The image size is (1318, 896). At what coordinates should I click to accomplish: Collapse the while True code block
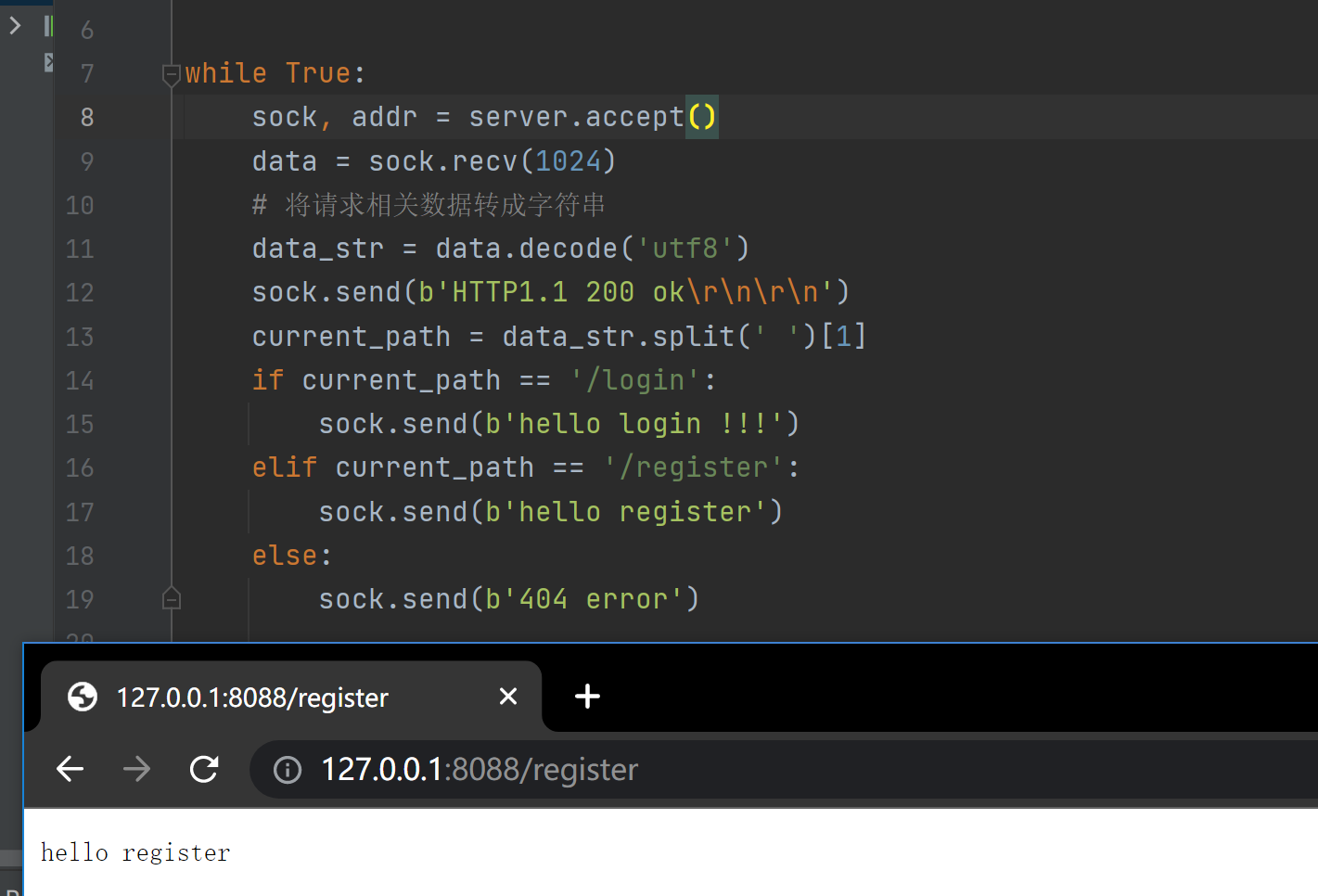(x=172, y=74)
